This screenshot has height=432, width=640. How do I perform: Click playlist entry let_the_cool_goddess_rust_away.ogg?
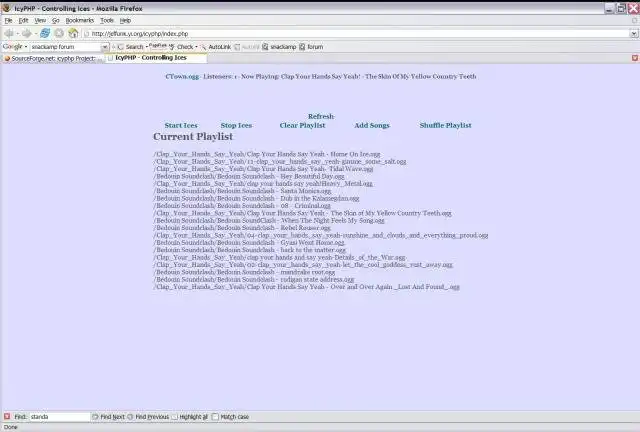pos(303,265)
